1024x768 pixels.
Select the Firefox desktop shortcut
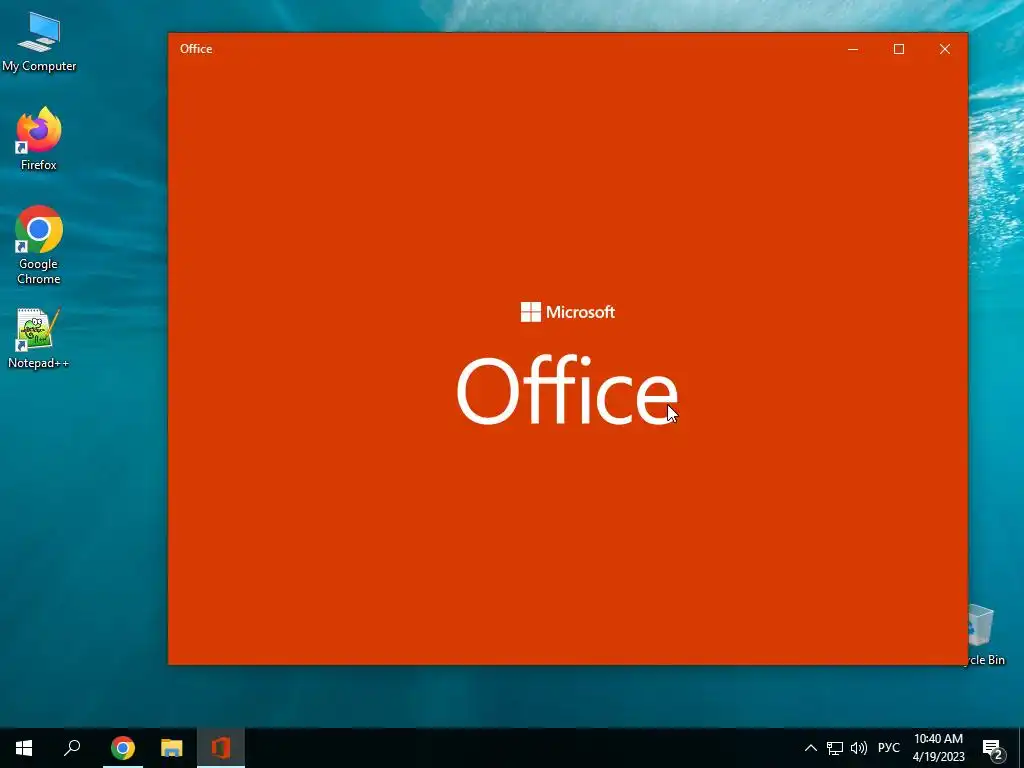click(39, 138)
